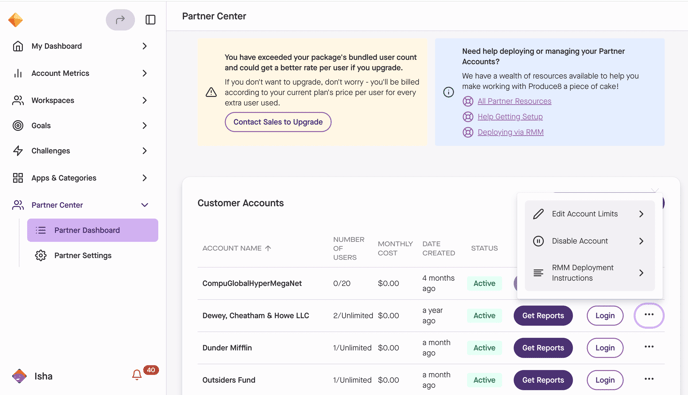The image size is (688, 395).
Task: Click the Date Created column header
Action: point(439,248)
